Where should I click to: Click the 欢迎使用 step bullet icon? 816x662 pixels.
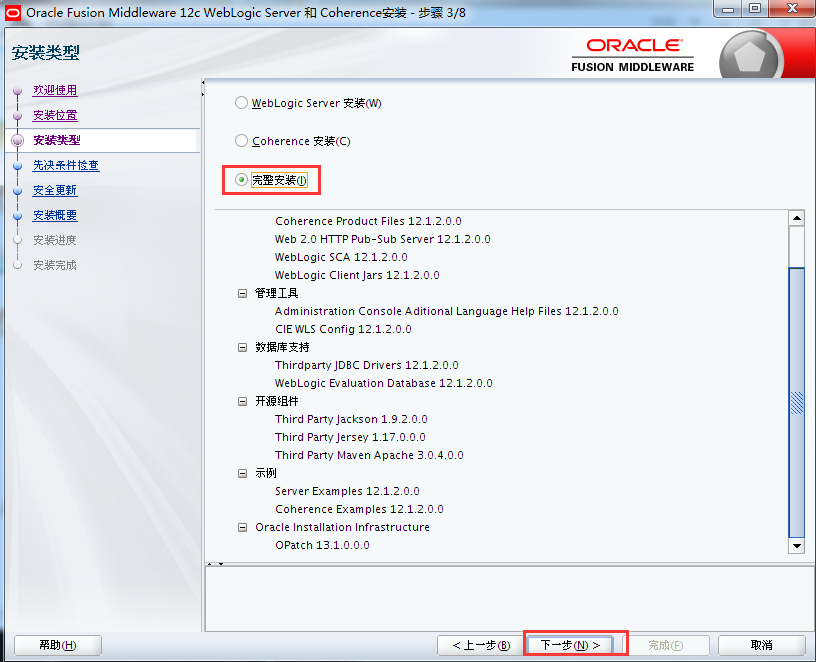(18, 91)
